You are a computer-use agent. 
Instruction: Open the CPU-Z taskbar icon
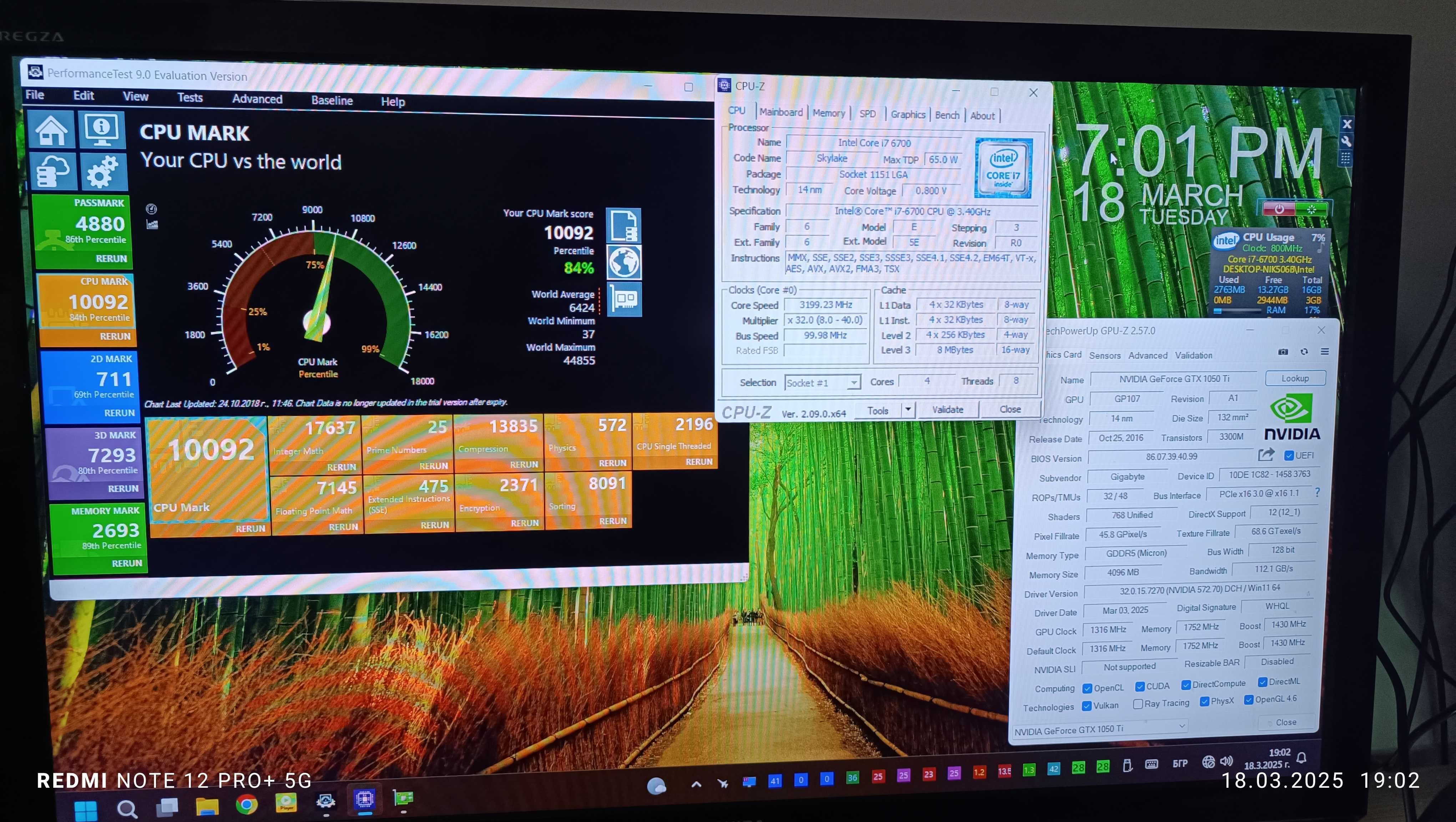pos(365,799)
